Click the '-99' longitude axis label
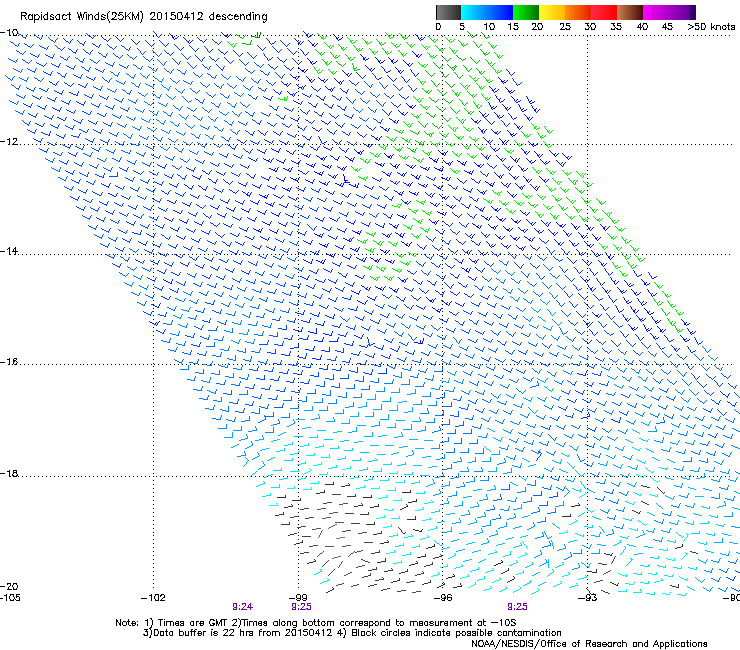 click(298, 598)
